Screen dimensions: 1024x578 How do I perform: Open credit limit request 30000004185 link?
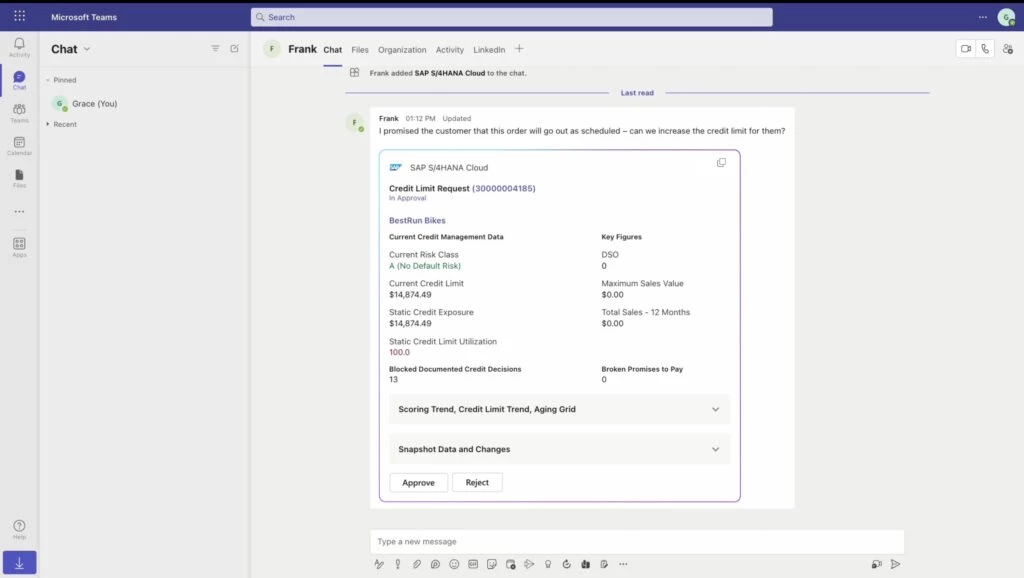coord(504,188)
